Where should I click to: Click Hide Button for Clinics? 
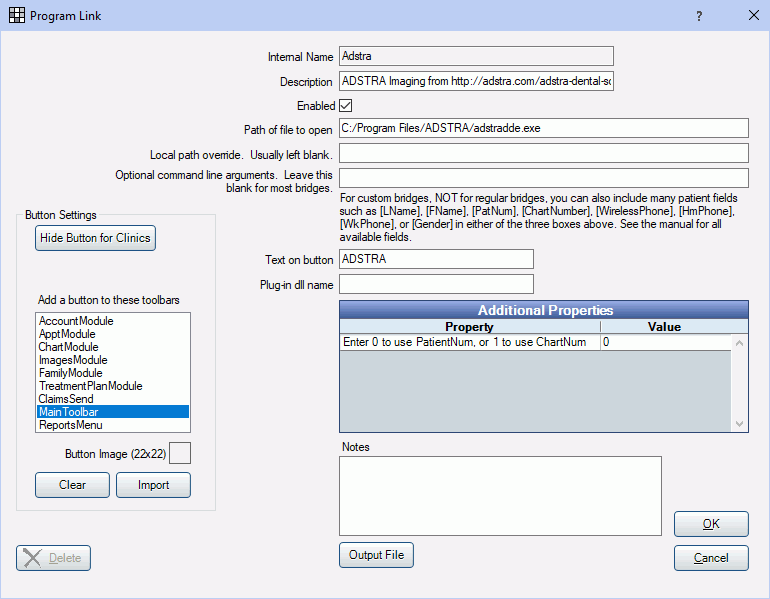[x=95, y=238]
